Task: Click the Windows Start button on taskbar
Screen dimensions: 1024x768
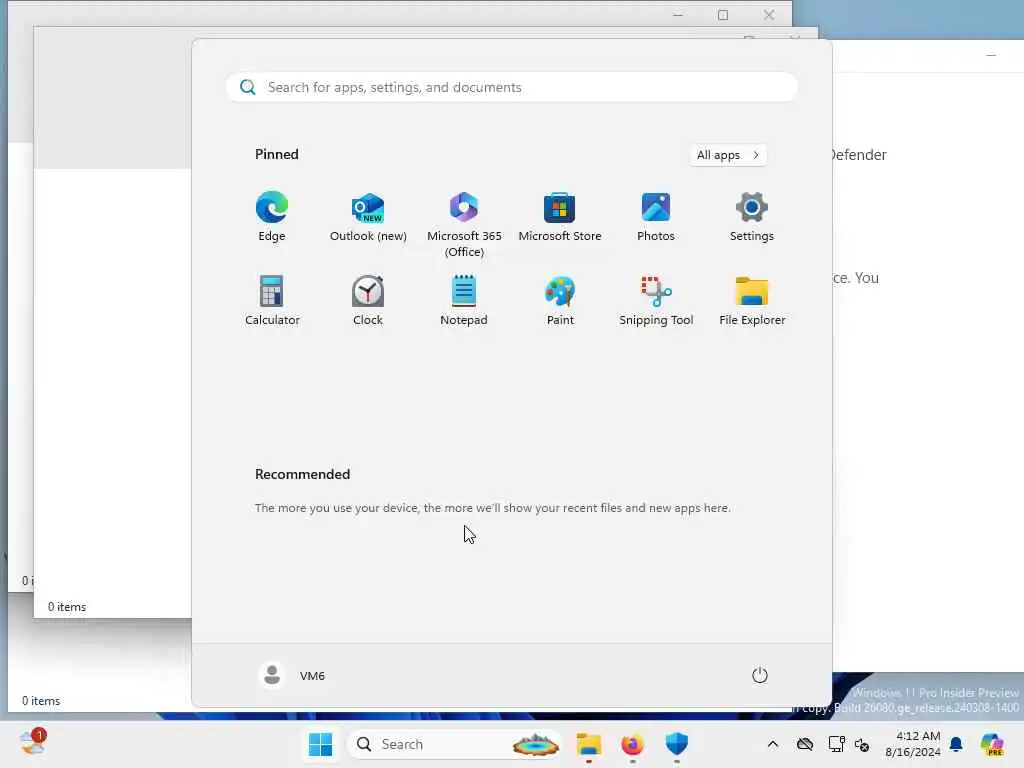Action: tap(320, 744)
